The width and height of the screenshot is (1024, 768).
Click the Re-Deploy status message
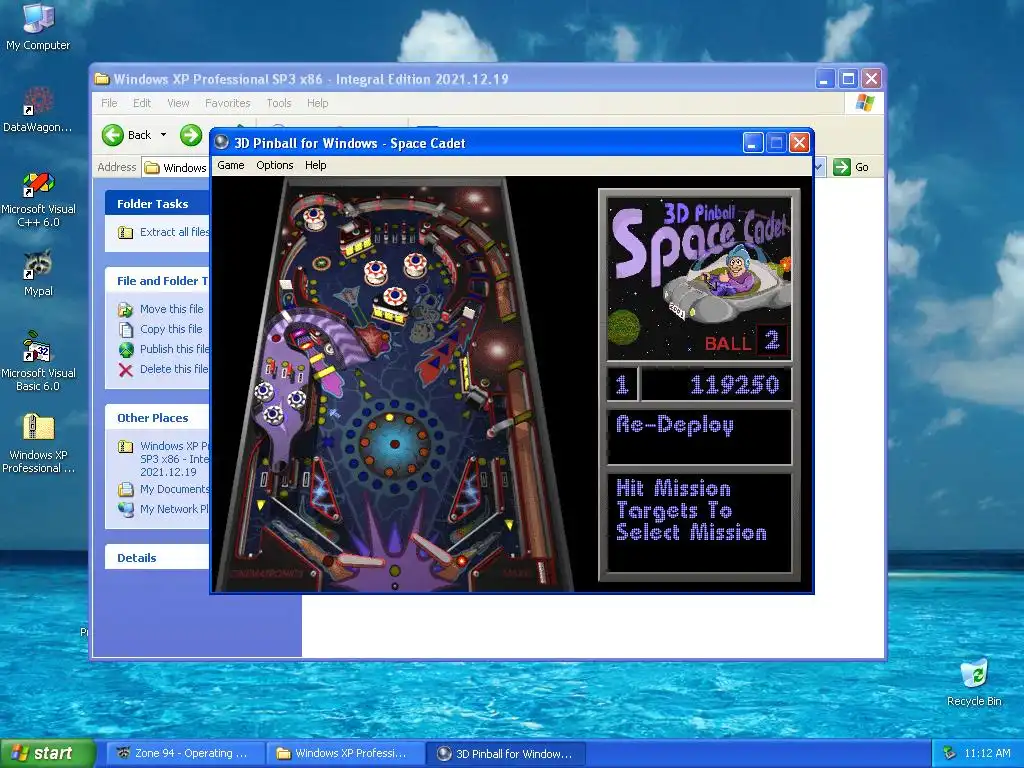(x=675, y=425)
